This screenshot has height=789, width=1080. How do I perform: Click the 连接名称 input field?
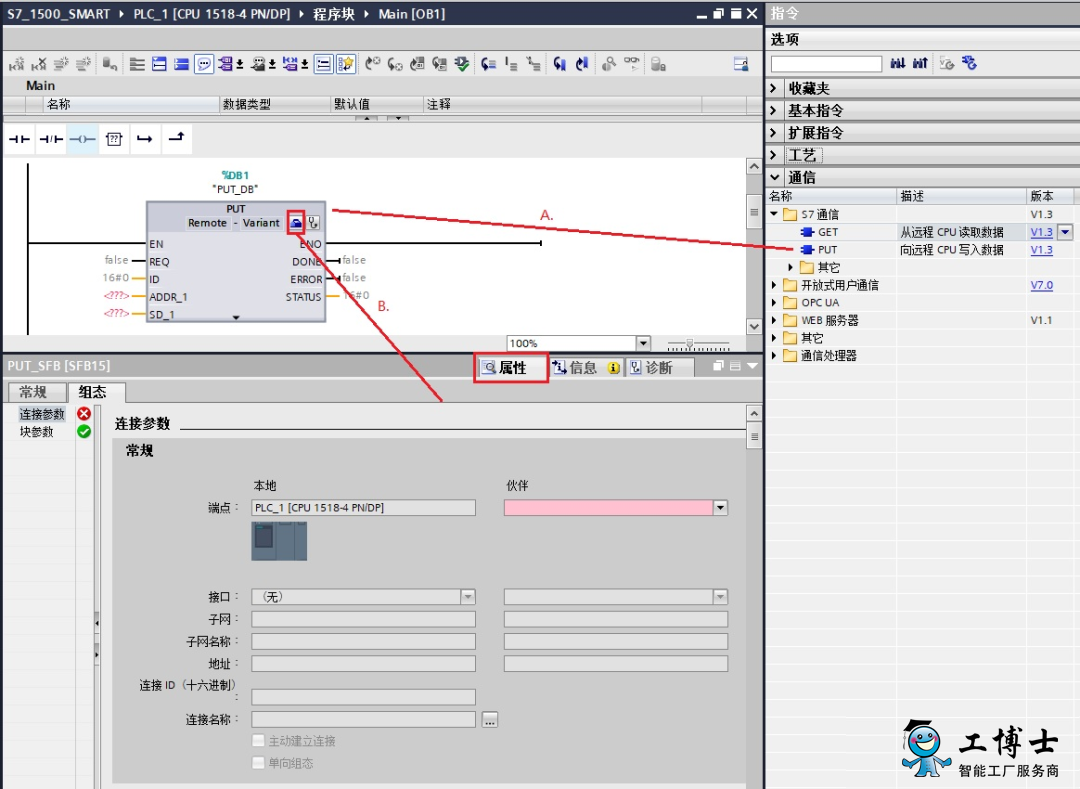(364, 719)
